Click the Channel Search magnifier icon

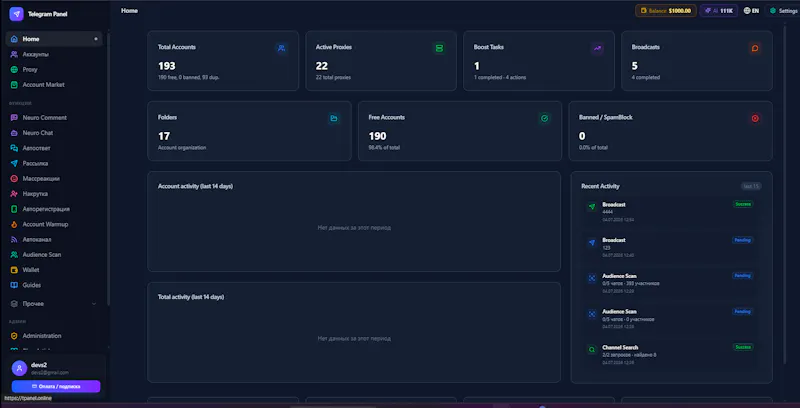coord(592,350)
